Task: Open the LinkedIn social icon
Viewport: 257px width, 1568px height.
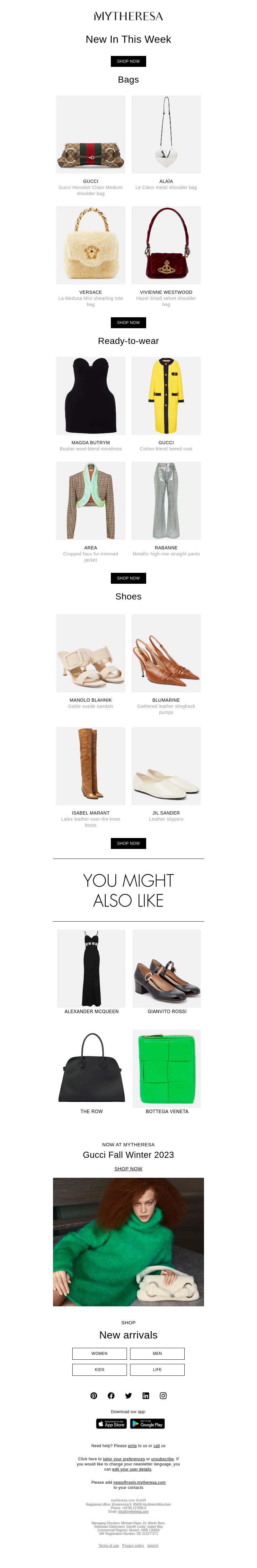Action: click(146, 1396)
